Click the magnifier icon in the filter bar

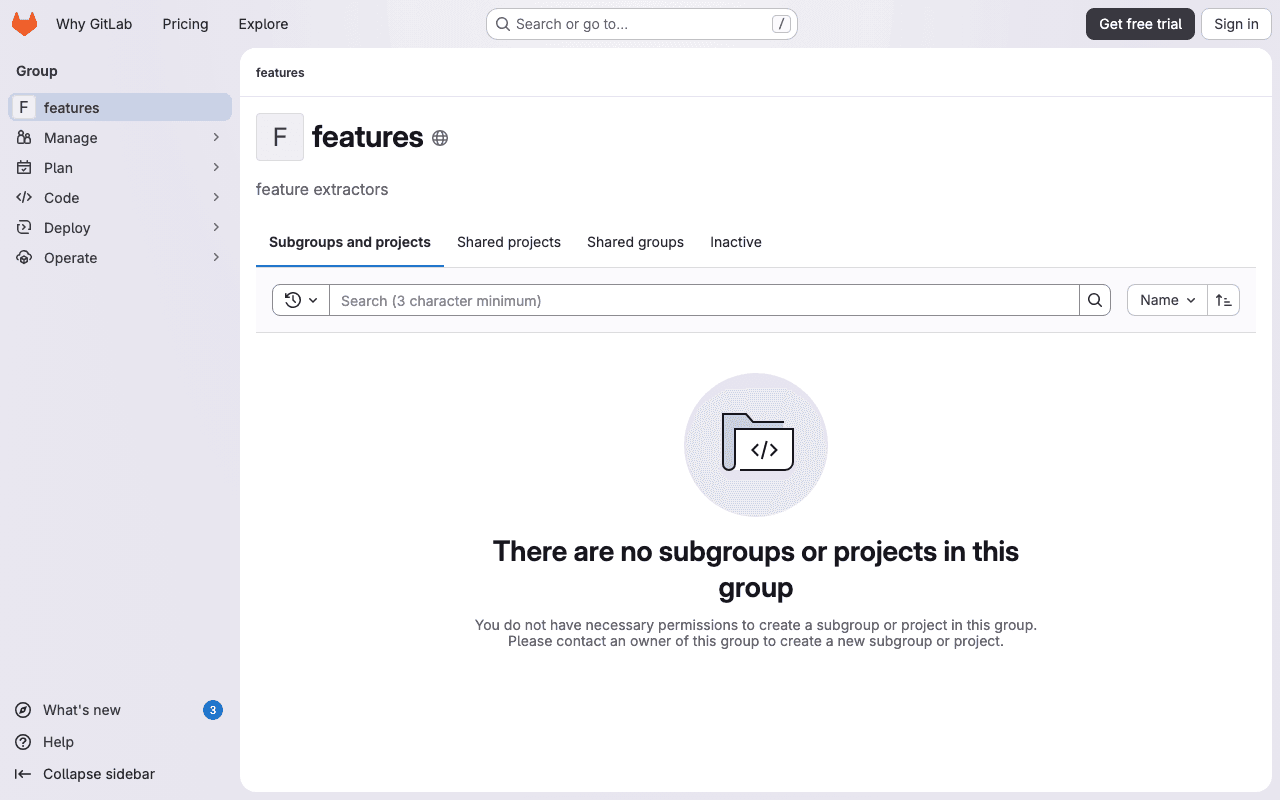1095,300
